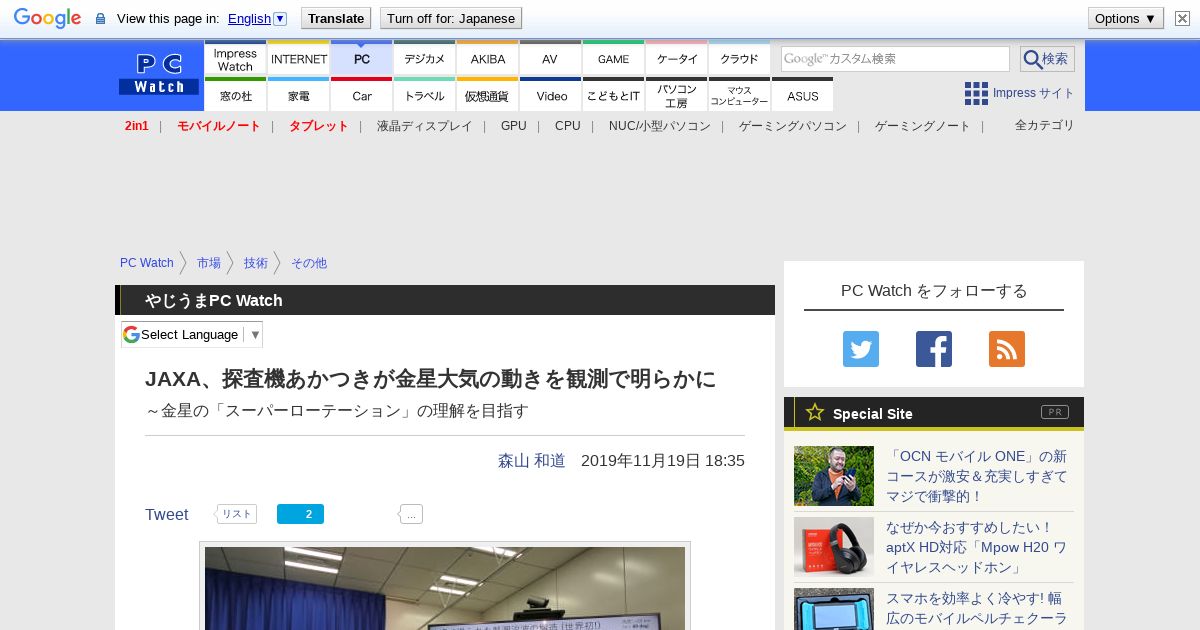Open the OCN モバイル ONE article link
This screenshot has height=630, width=1200.
tap(976, 476)
